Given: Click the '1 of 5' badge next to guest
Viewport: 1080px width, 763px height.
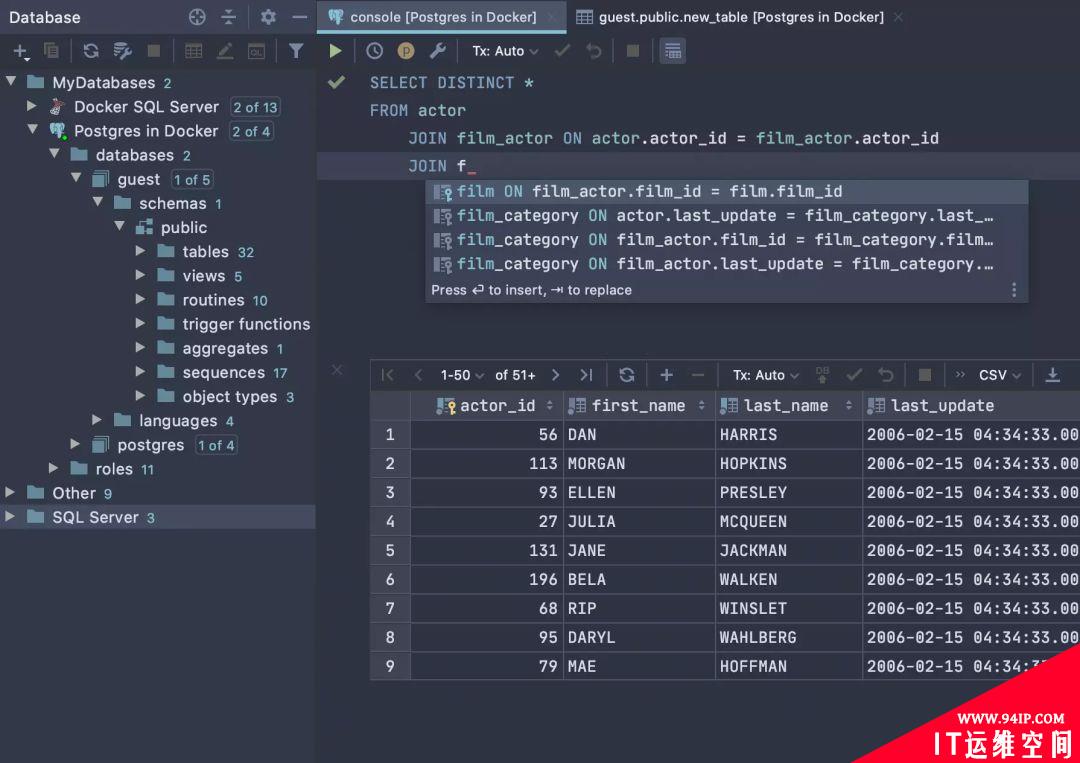Looking at the screenshot, I should (x=192, y=180).
